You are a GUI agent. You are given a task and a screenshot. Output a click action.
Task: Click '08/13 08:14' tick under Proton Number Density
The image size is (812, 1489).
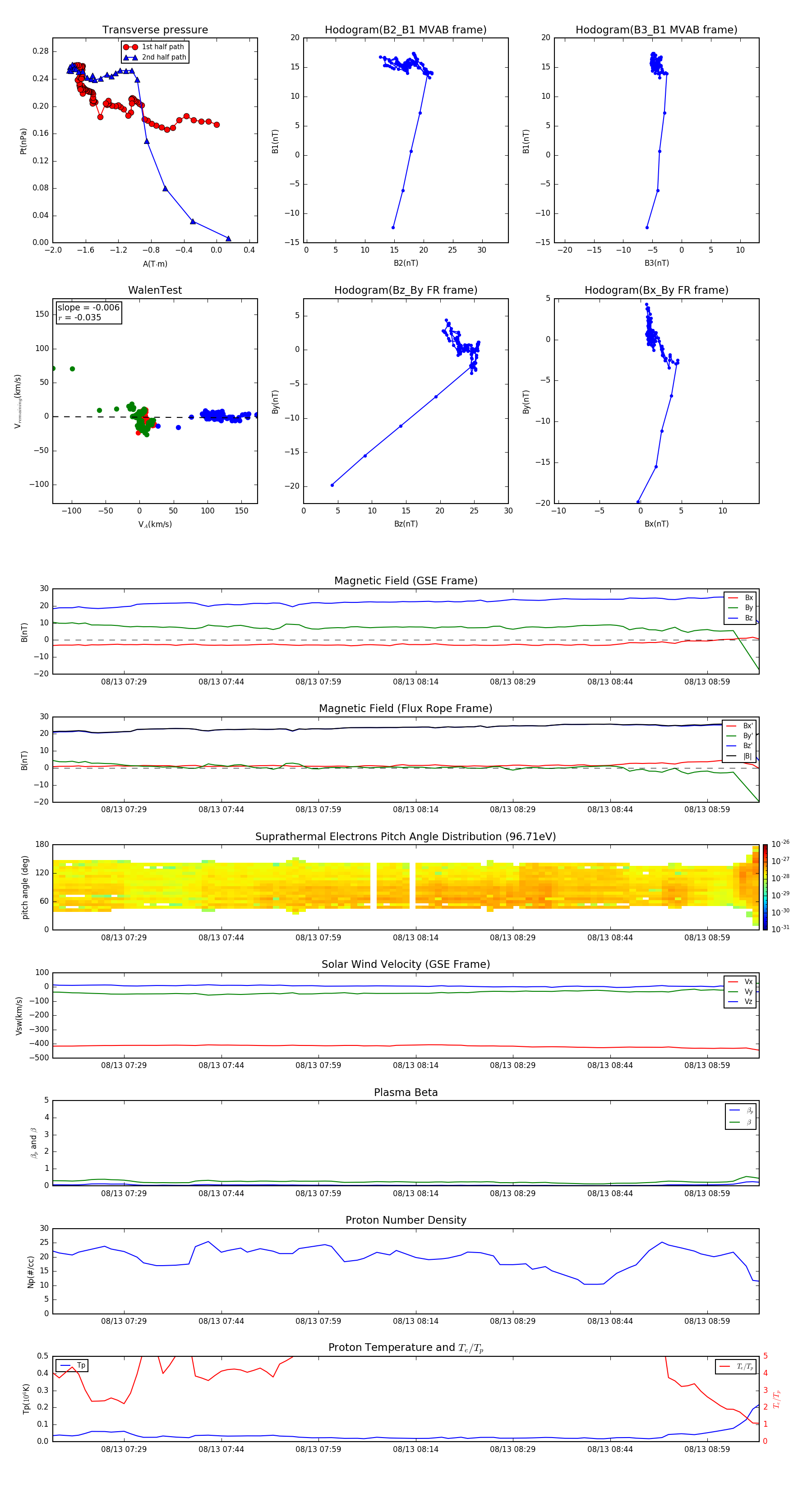coord(415,1321)
